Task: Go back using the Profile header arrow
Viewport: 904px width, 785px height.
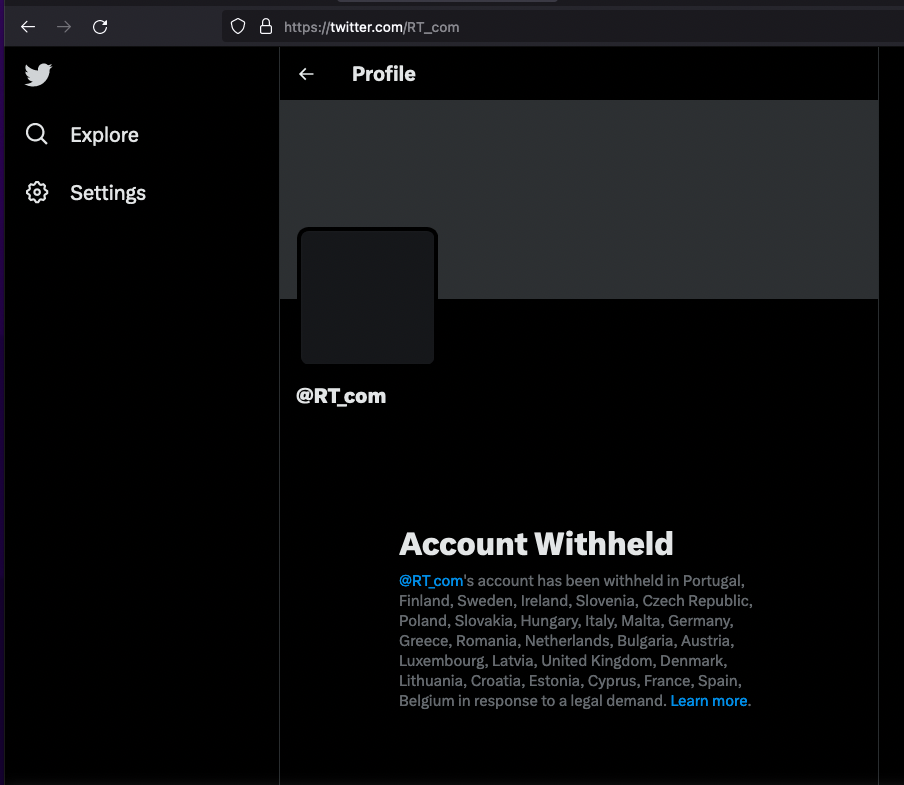Action: [x=306, y=74]
